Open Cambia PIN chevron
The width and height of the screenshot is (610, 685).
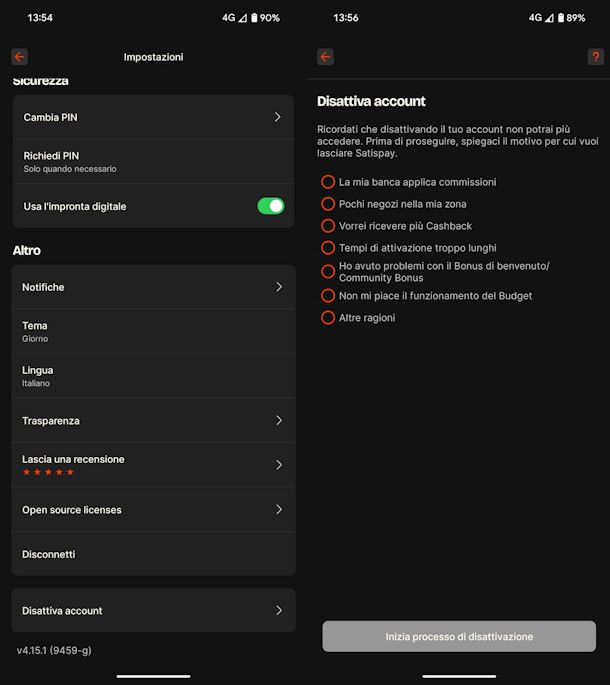pos(277,117)
